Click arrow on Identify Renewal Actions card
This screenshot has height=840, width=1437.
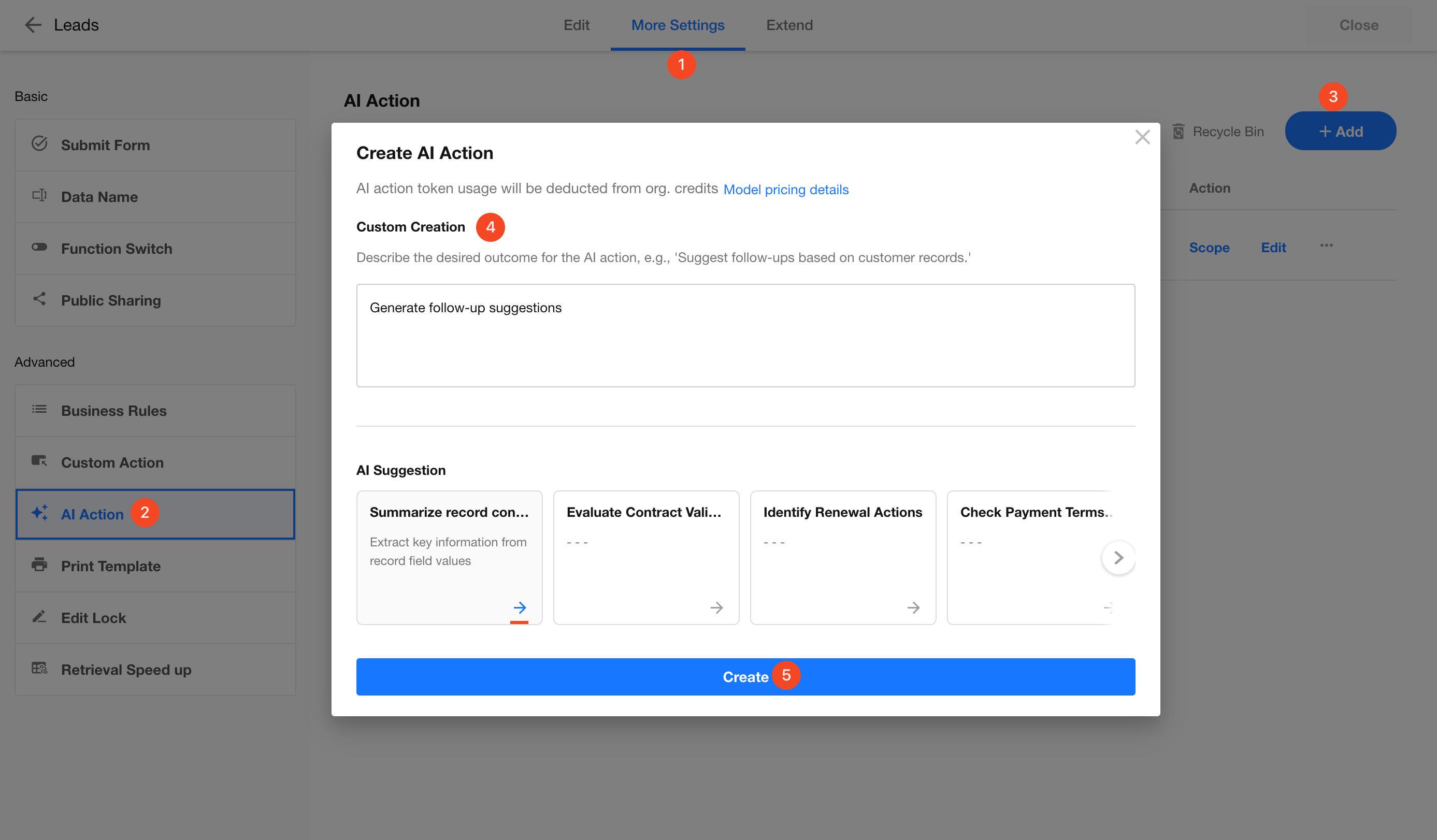click(913, 607)
